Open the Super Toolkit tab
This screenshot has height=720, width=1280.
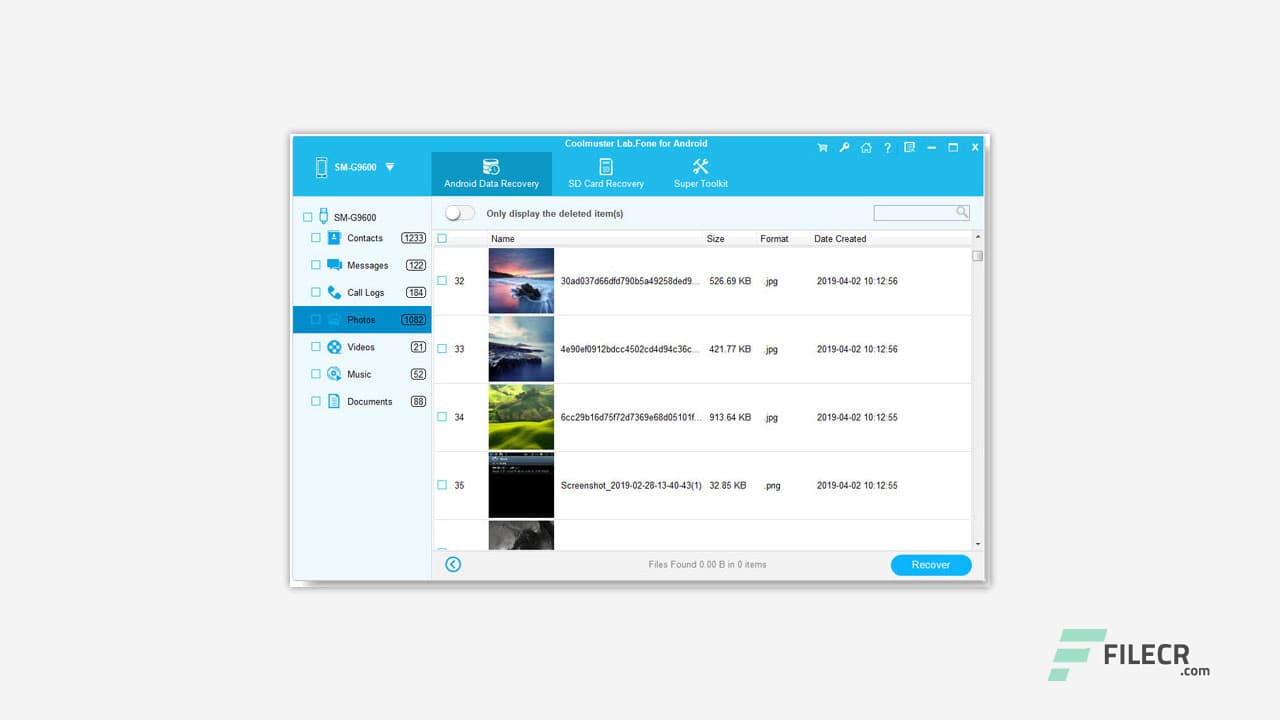coord(700,173)
